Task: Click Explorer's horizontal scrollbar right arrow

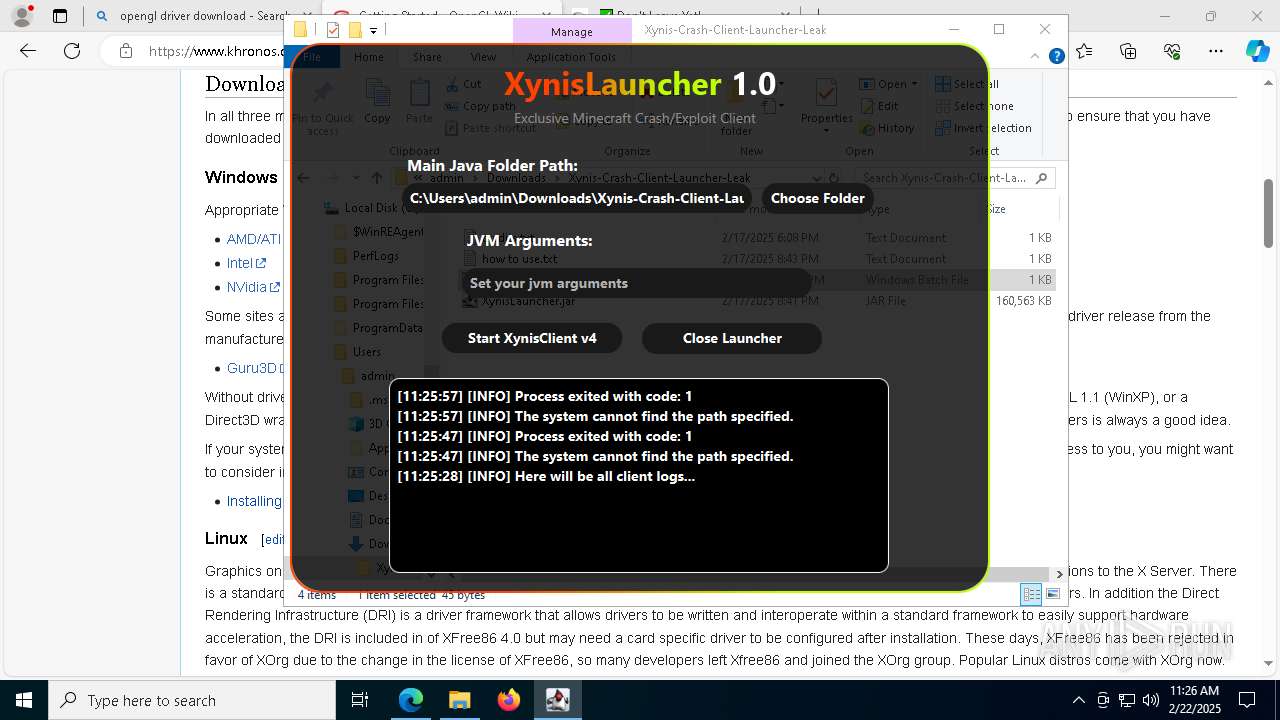Action: (1059, 574)
